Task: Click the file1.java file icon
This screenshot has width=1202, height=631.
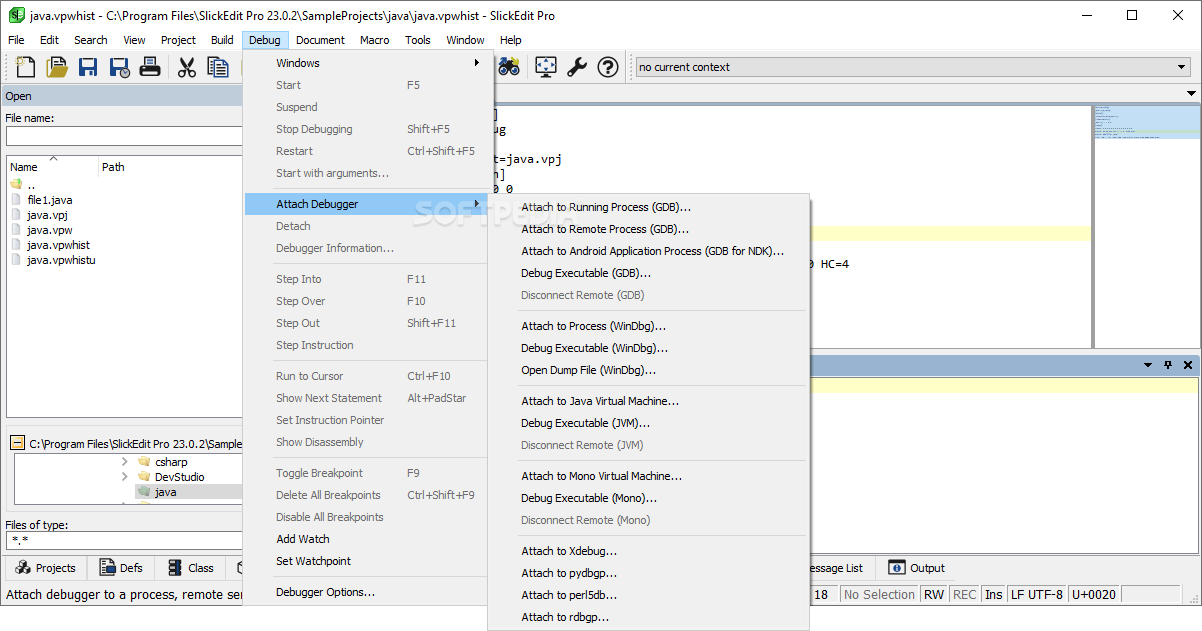Action: coord(16,200)
